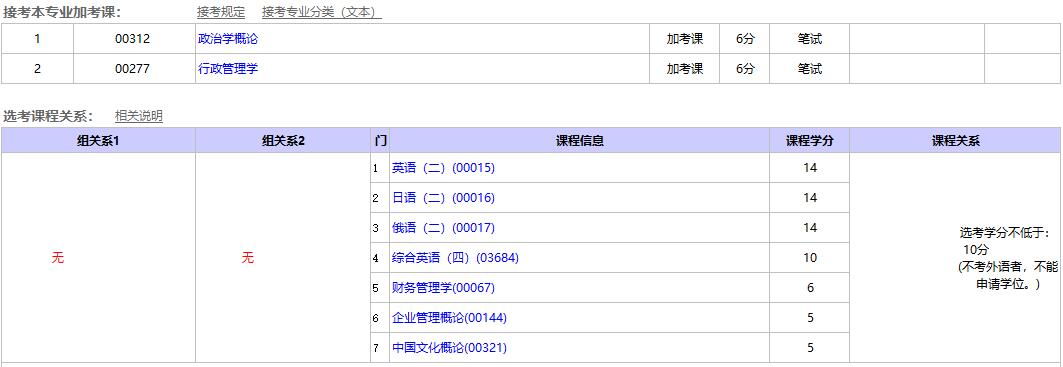Screen dimensions: 1063x367
Task: Click 加考课 cell in 政治学概论 row
Action: [x=685, y=39]
